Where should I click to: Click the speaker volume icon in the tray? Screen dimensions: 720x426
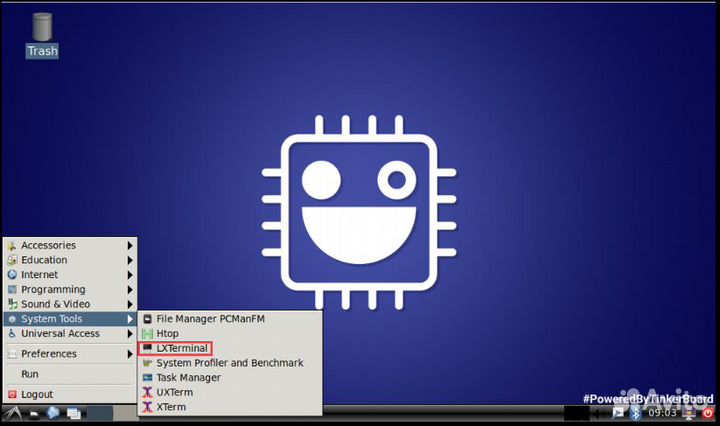(596, 414)
